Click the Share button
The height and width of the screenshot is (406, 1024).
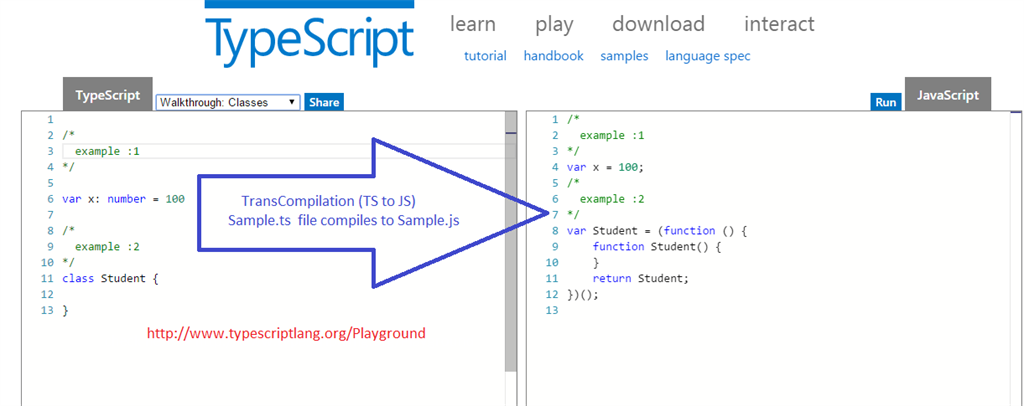pos(324,102)
